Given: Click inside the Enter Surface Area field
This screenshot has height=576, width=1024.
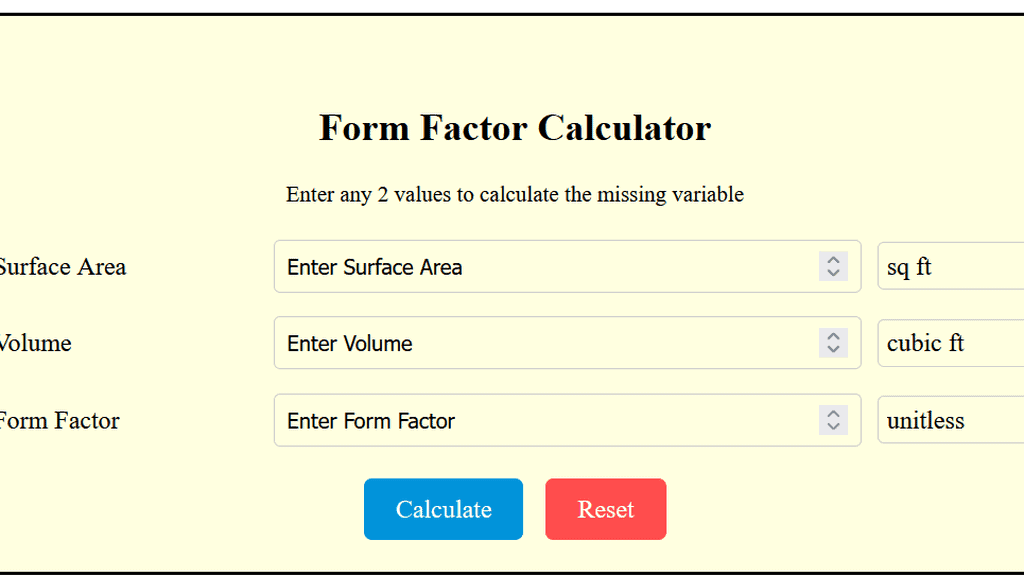Looking at the screenshot, I should tap(500, 267).
